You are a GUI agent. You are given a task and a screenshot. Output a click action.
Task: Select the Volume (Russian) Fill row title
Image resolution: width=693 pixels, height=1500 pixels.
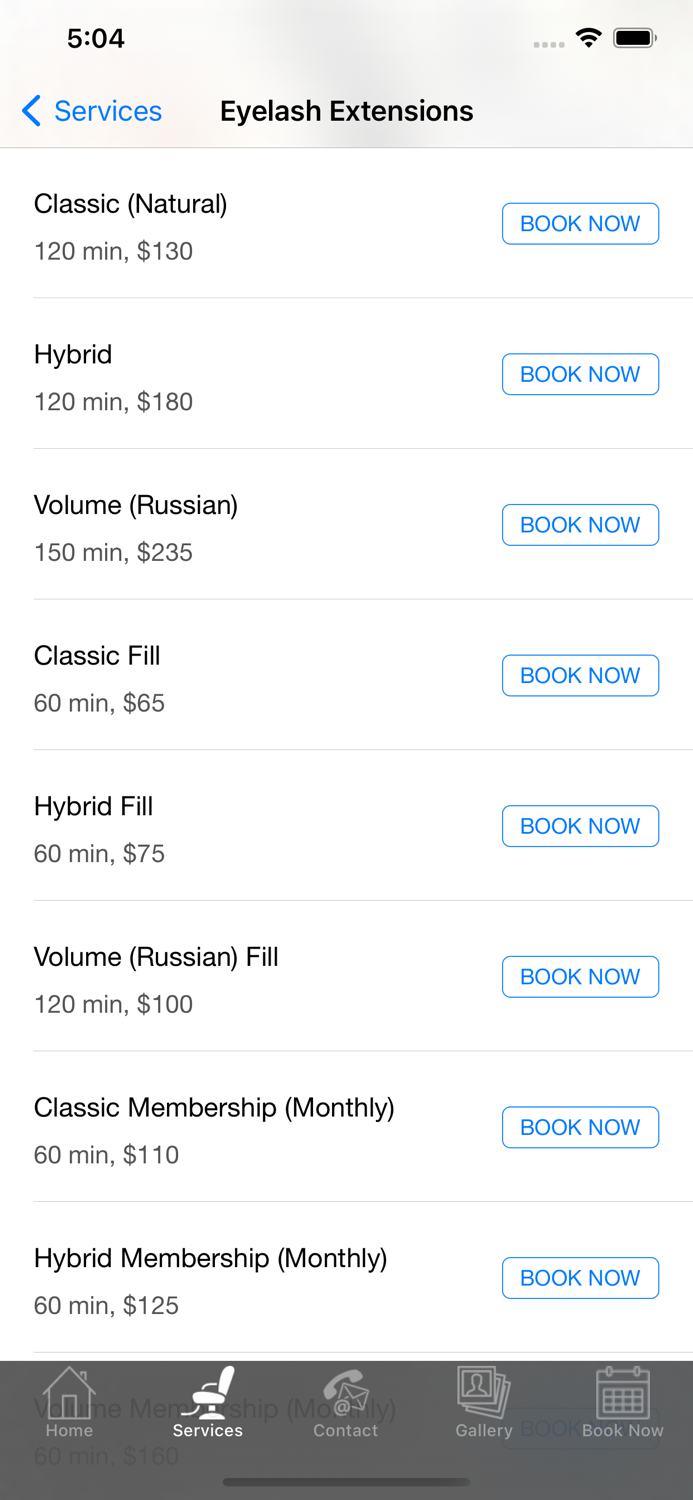click(x=156, y=957)
